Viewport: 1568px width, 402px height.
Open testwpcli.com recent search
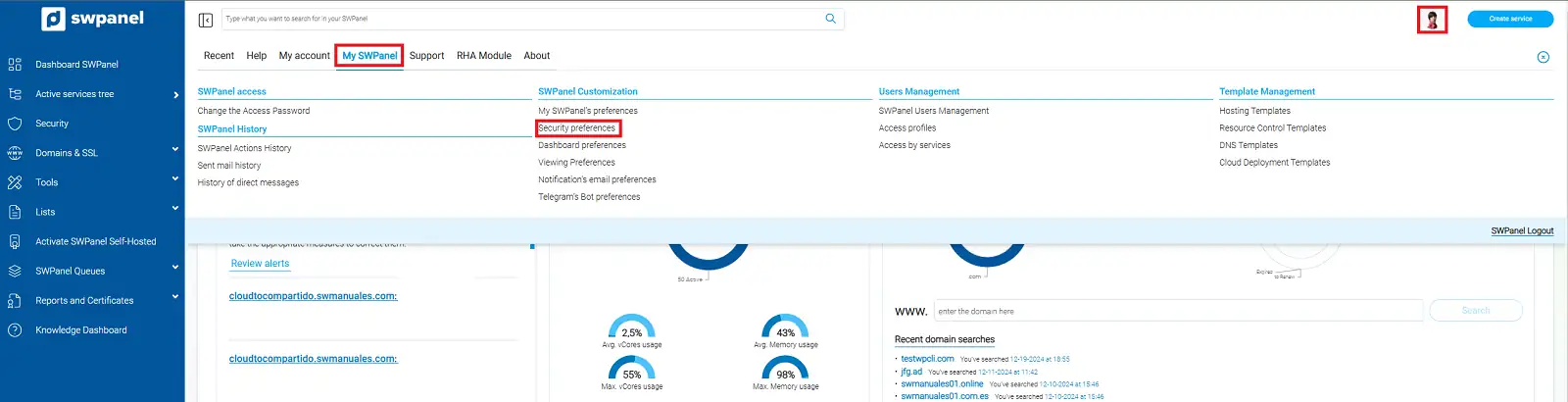pyautogui.click(x=927, y=359)
